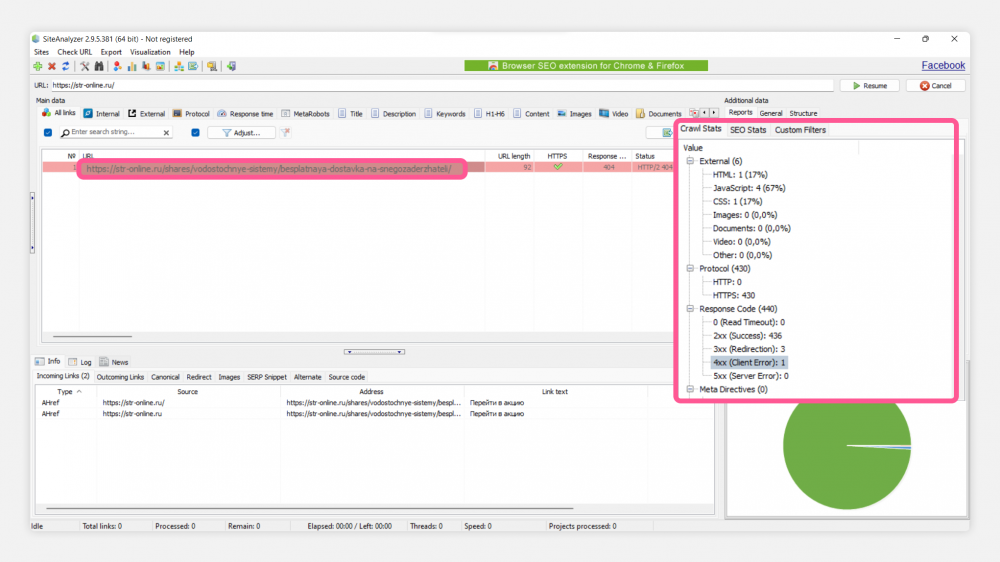Click the Resume button
This screenshot has width=1000, height=562.
870,85
